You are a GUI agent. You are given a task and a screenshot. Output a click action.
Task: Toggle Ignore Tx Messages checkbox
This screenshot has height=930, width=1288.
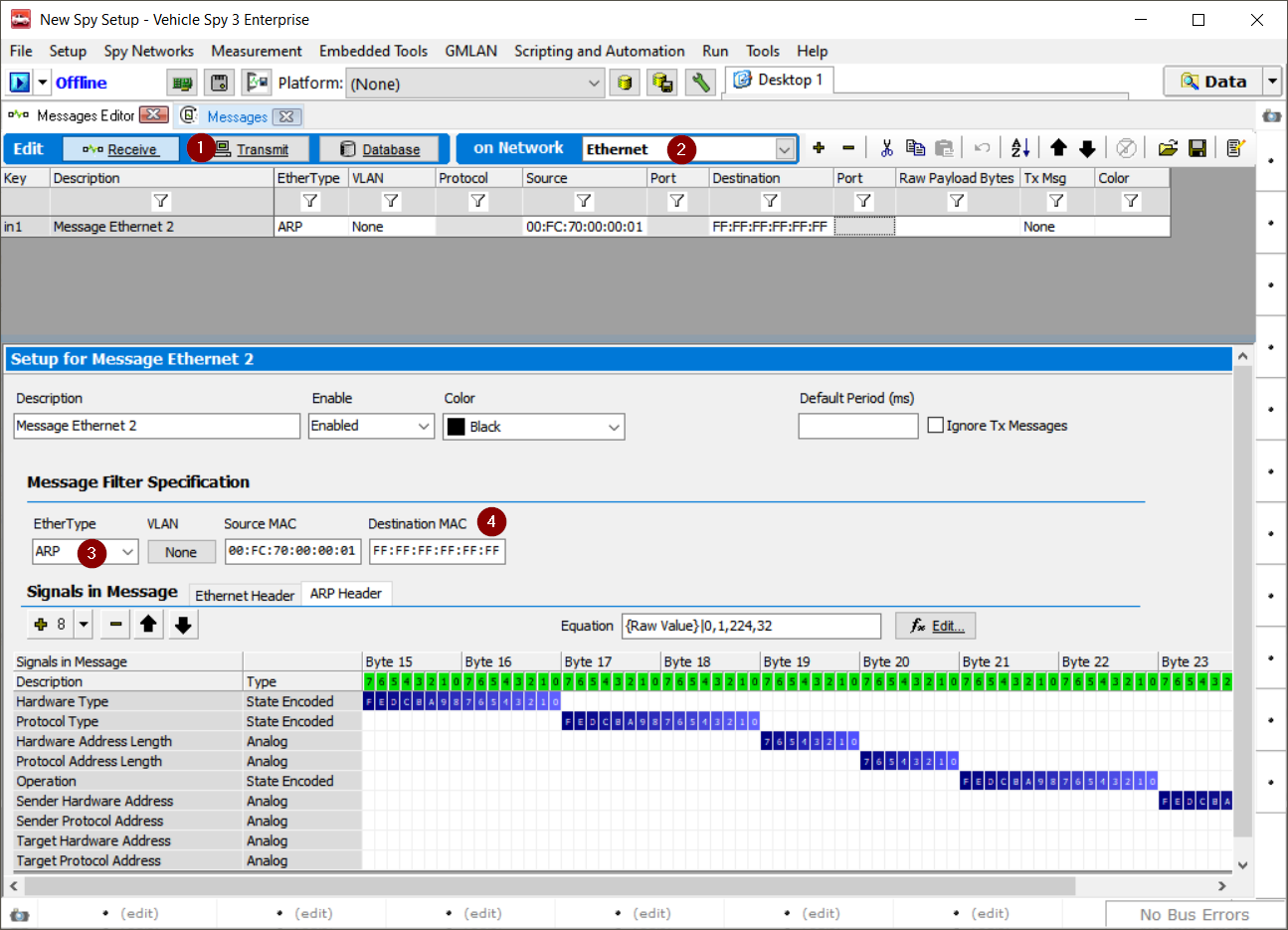935,425
